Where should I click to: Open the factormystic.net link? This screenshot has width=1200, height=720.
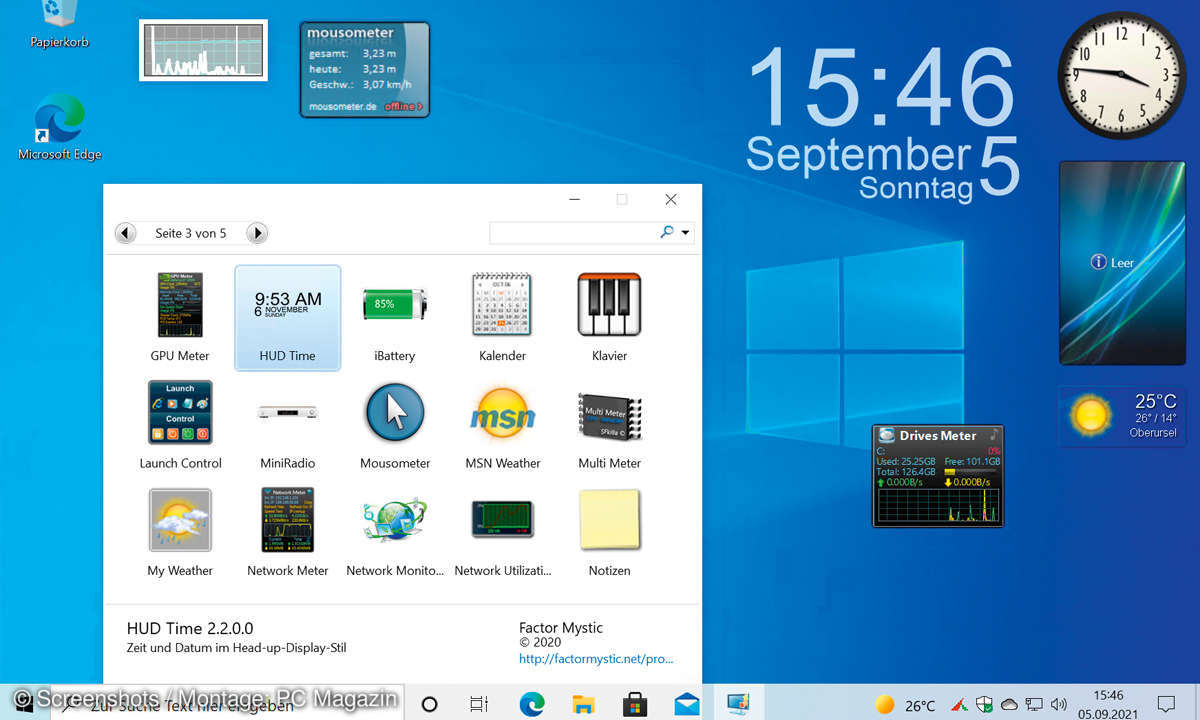(596, 659)
